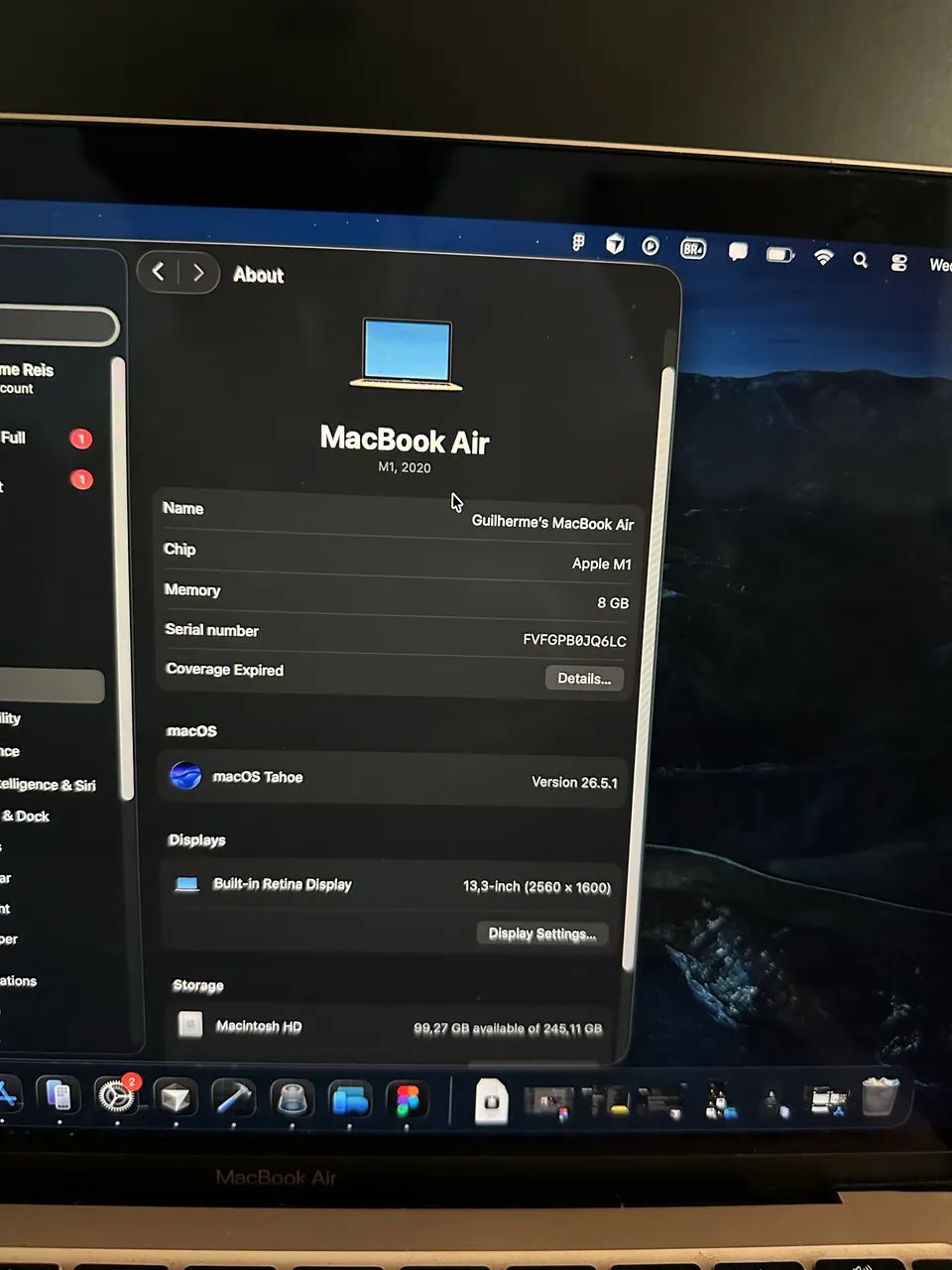Click Version 26.5.1 text
The width and height of the screenshot is (952, 1270).
pyautogui.click(x=574, y=782)
